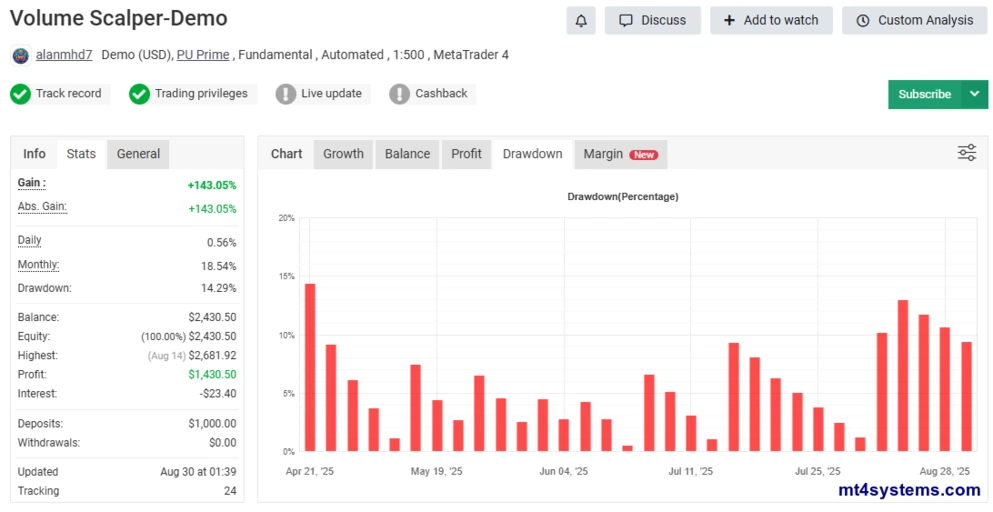Viewport: 993px width, 512px height.
Task: Click the Deposits $1,000.00 value
Action: point(212,423)
